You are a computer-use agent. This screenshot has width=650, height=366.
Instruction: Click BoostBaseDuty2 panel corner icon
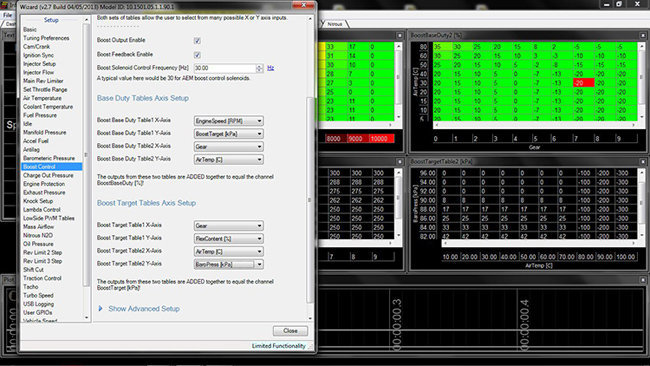tap(643, 36)
